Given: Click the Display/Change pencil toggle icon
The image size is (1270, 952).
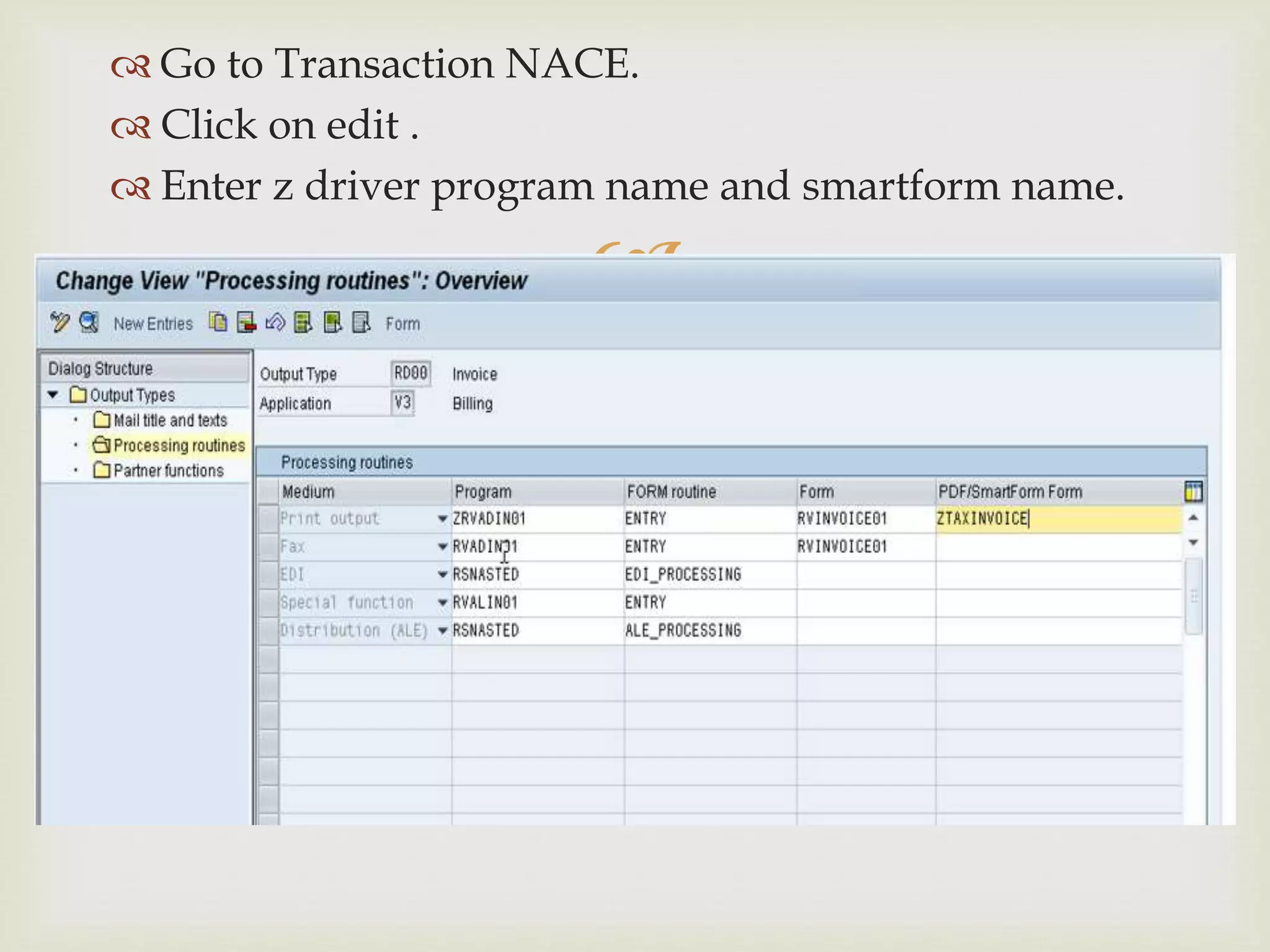Looking at the screenshot, I should point(60,323).
